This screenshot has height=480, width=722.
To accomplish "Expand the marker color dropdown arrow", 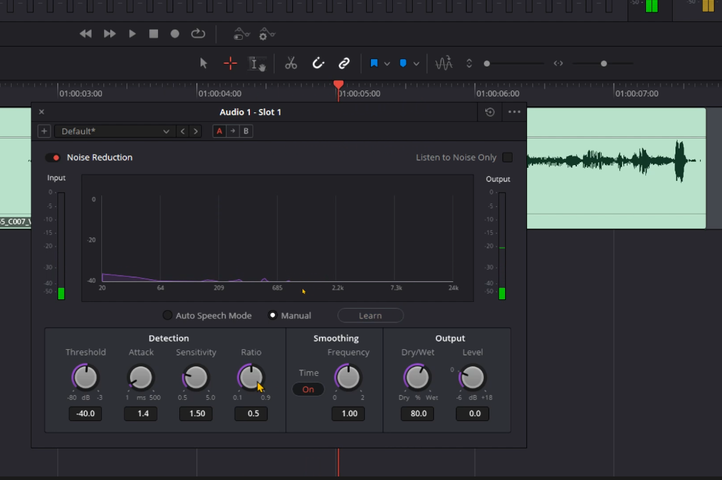I will [x=415, y=64].
